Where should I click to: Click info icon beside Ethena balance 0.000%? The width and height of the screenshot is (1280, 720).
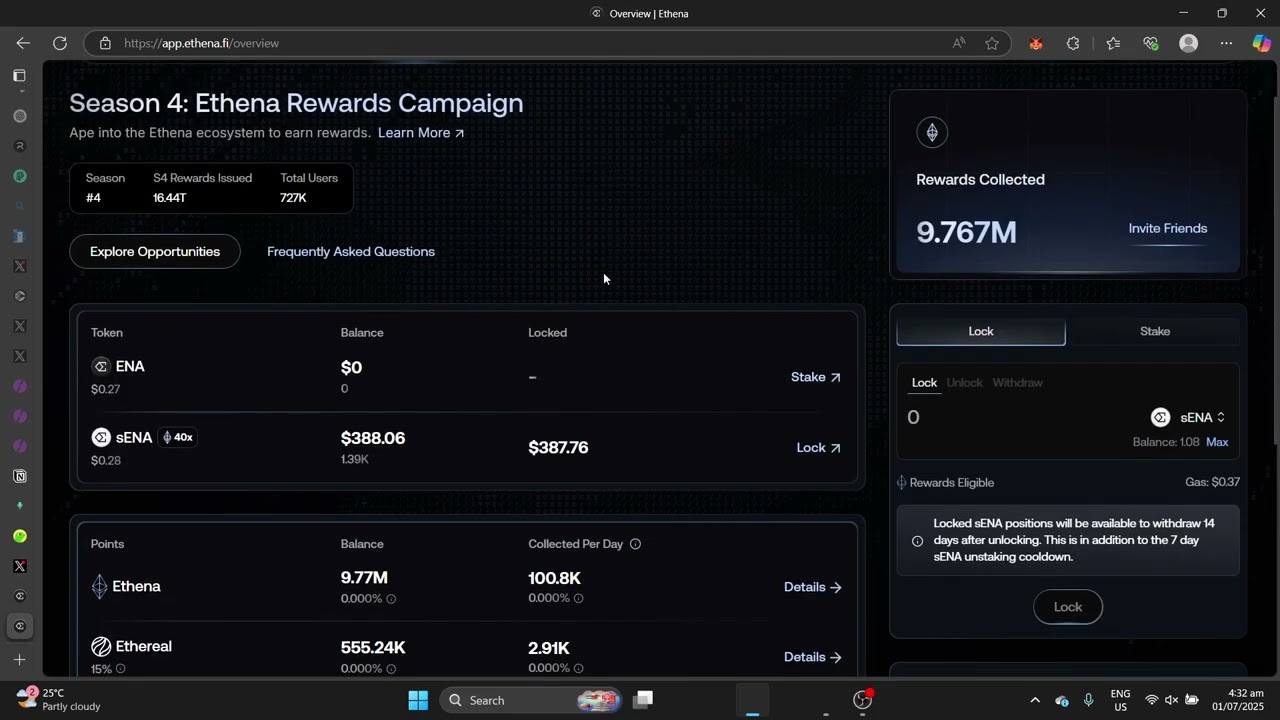pos(391,599)
